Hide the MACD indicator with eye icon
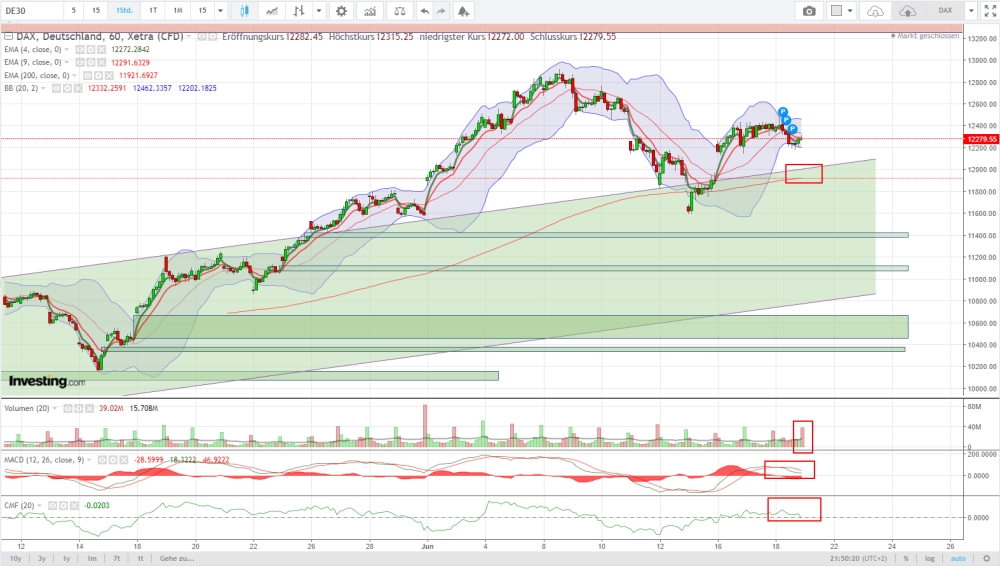 (101, 459)
